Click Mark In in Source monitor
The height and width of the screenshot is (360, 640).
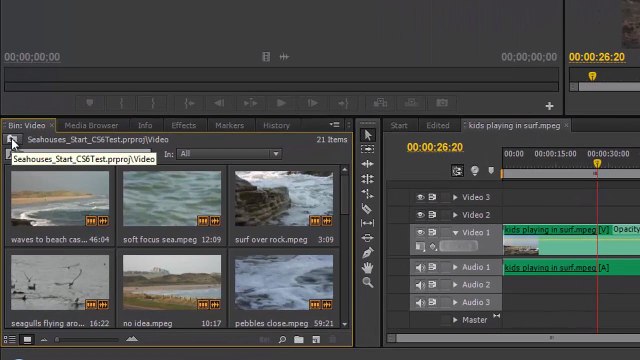point(121,103)
